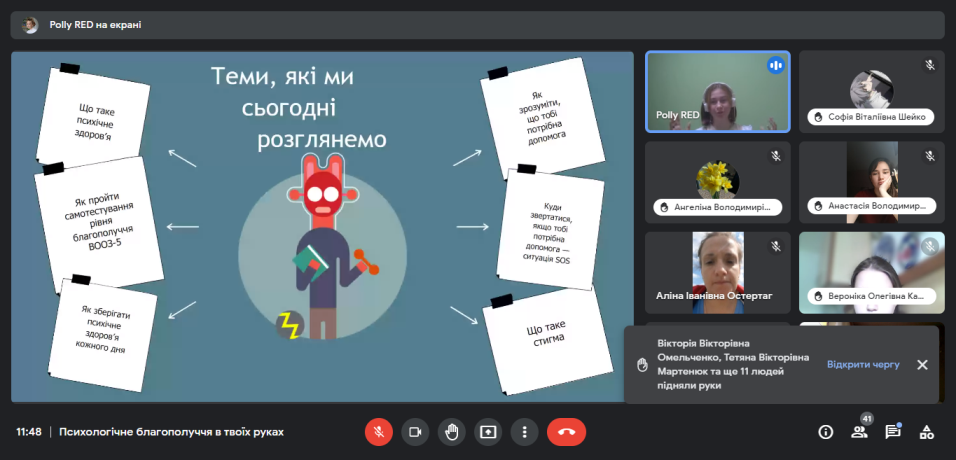Lower or raise hand with hand button
This screenshot has width=956, height=460.
[x=451, y=432]
